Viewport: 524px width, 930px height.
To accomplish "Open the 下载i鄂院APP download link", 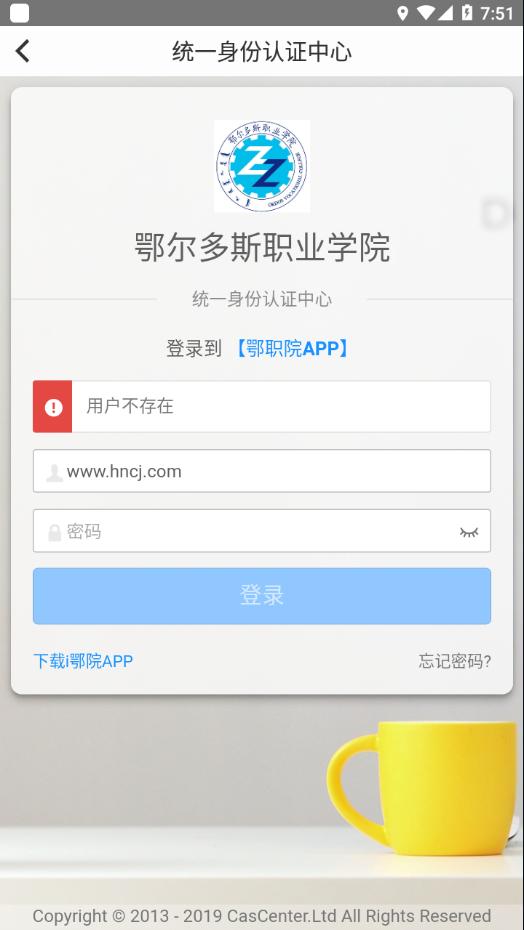I will pyautogui.click(x=83, y=661).
